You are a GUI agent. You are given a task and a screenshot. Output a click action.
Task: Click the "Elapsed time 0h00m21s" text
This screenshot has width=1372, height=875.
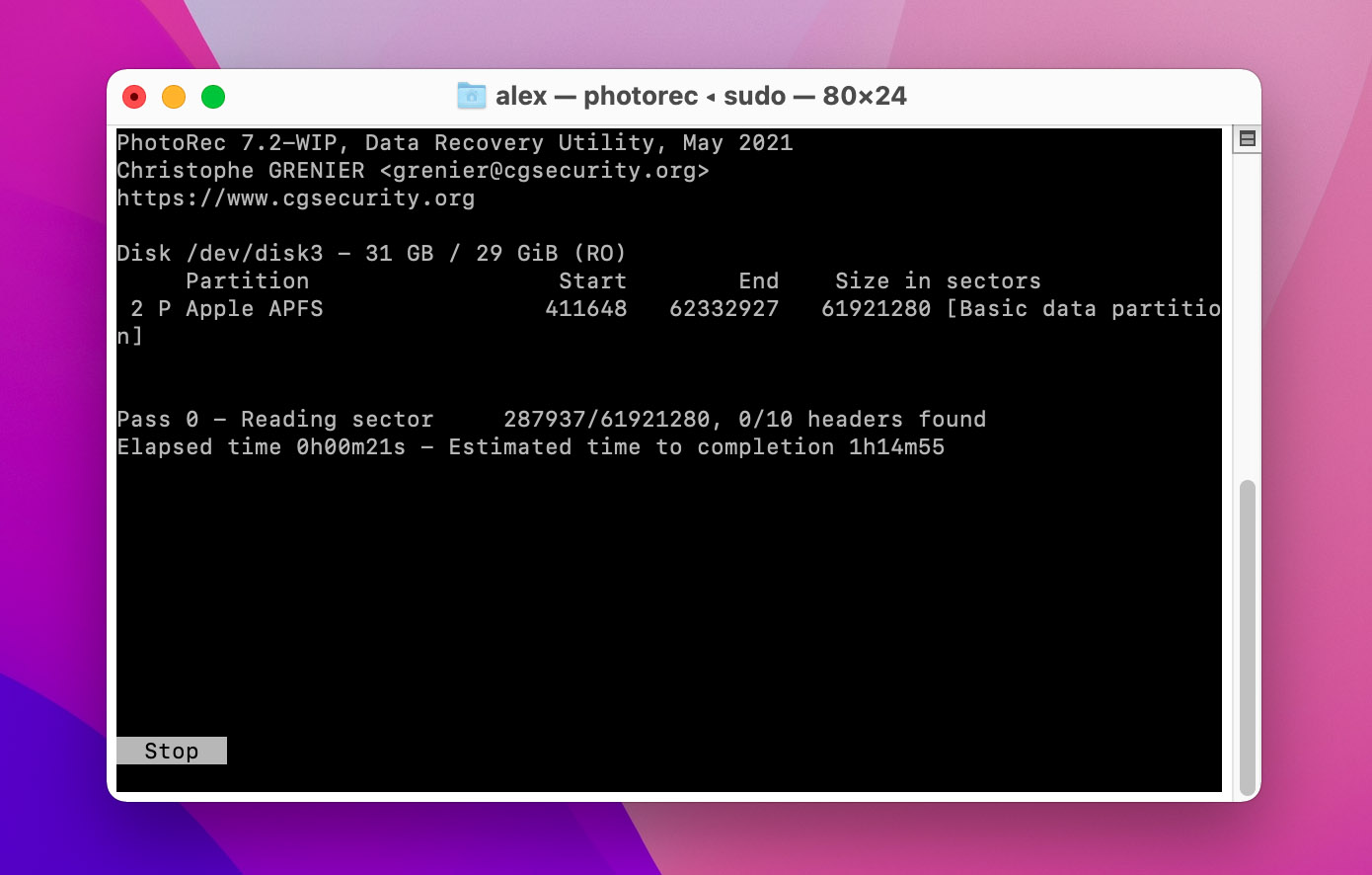click(262, 447)
